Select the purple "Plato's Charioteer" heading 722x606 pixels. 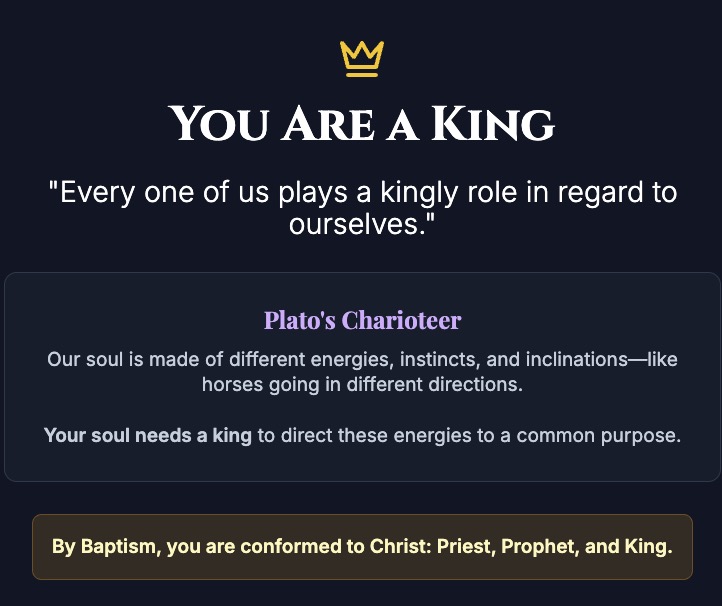click(x=362, y=320)
